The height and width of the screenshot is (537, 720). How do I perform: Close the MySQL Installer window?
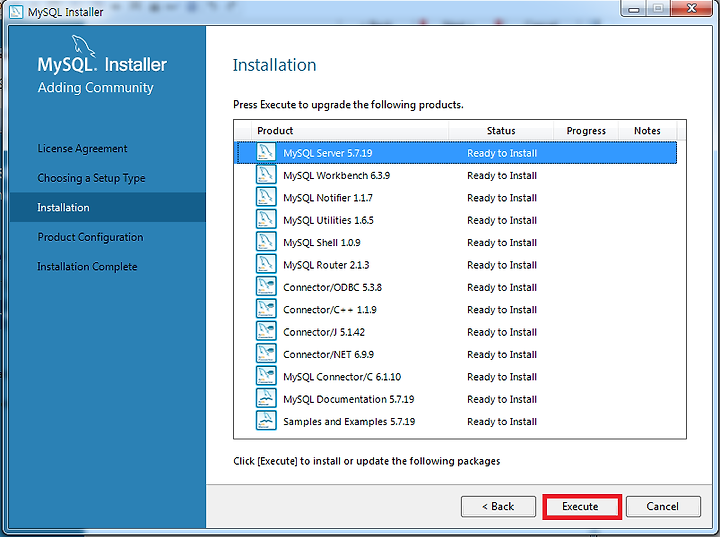tap(692, 8)
